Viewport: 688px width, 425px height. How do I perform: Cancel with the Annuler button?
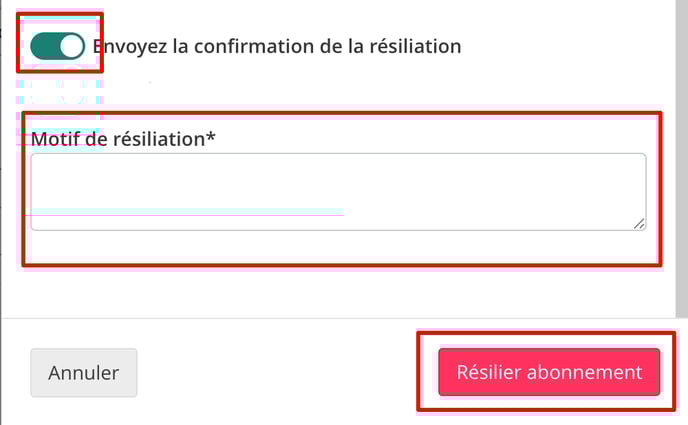click(x=84, y=373)
